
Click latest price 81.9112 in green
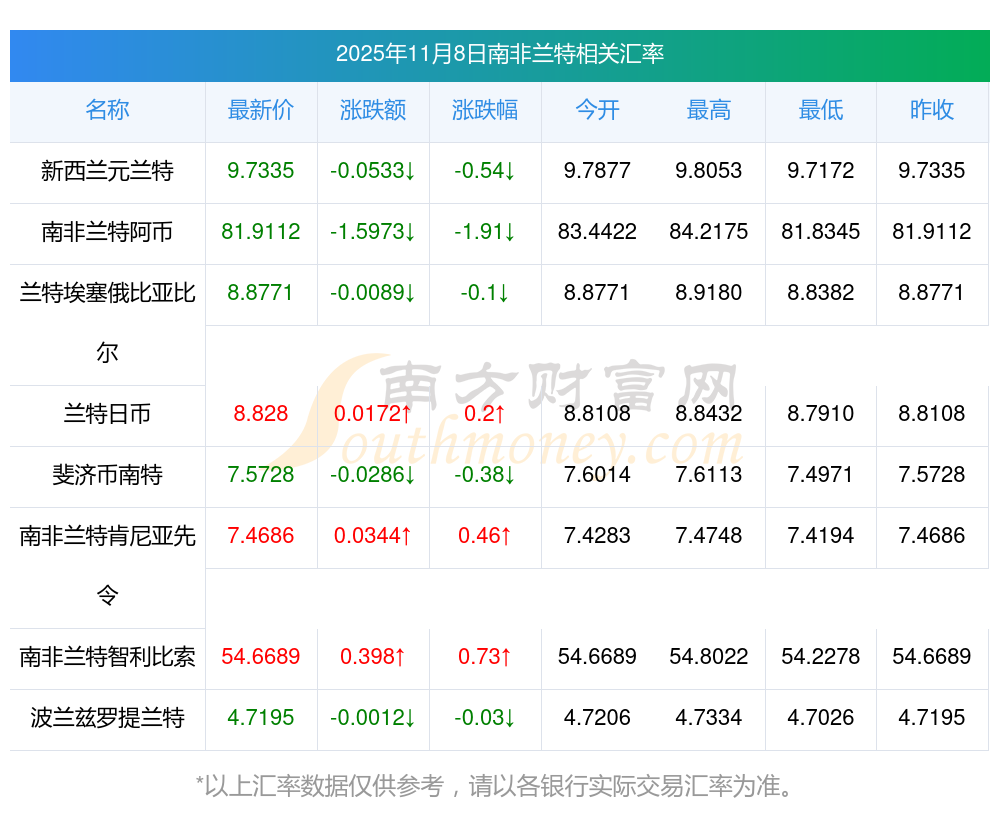click(261, 232)
